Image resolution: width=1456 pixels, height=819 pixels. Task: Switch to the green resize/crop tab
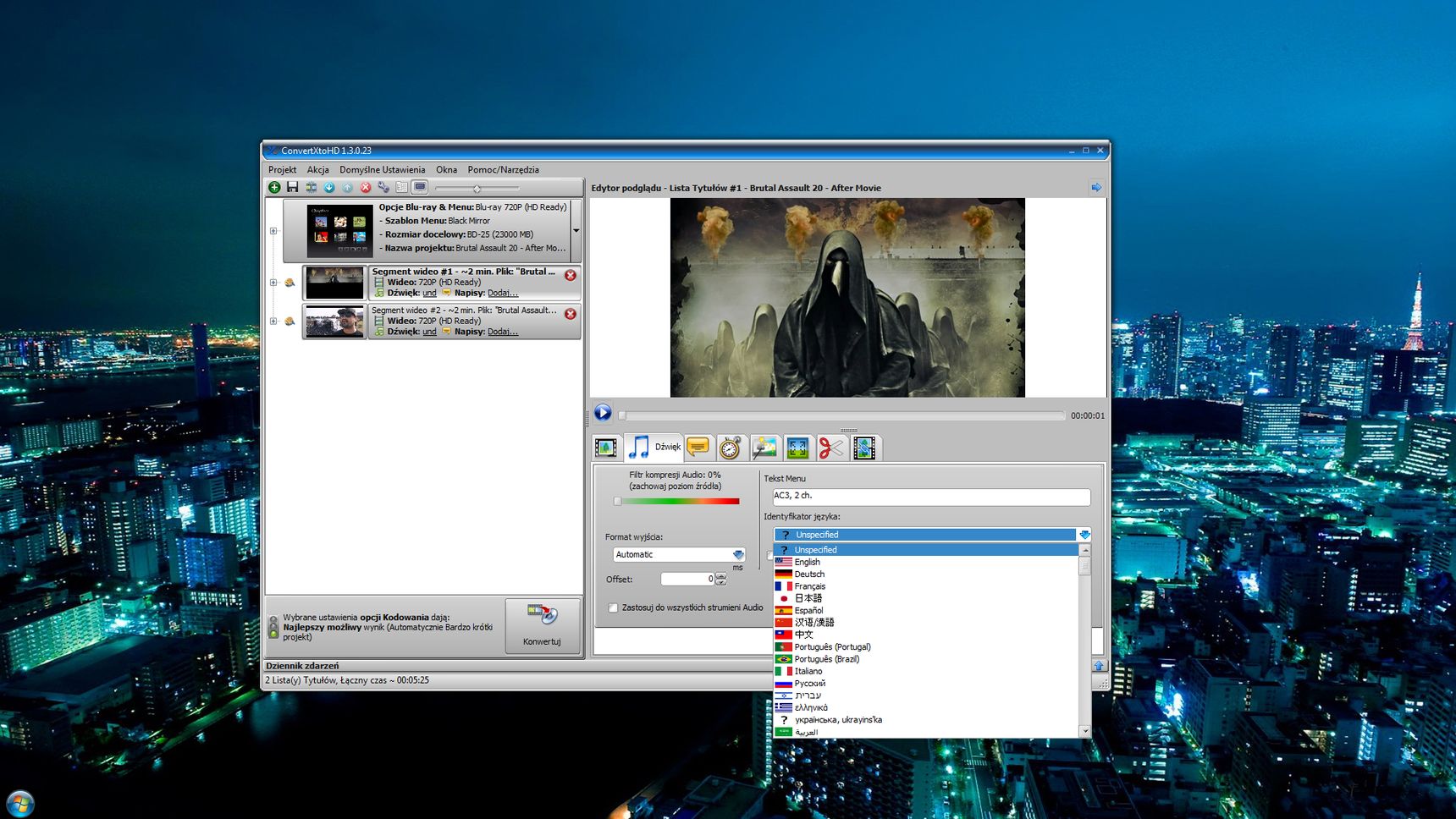pos(797,448)
